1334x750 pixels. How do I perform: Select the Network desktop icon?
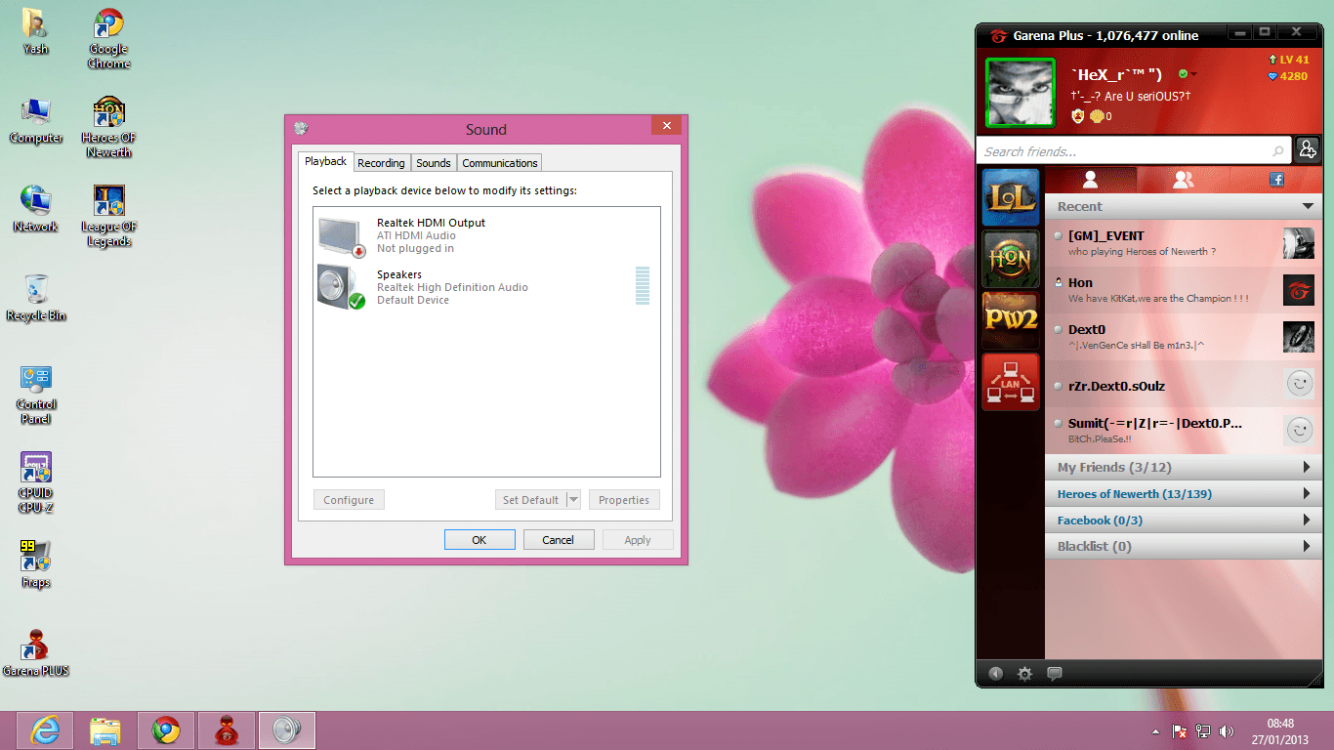[36, 208]
